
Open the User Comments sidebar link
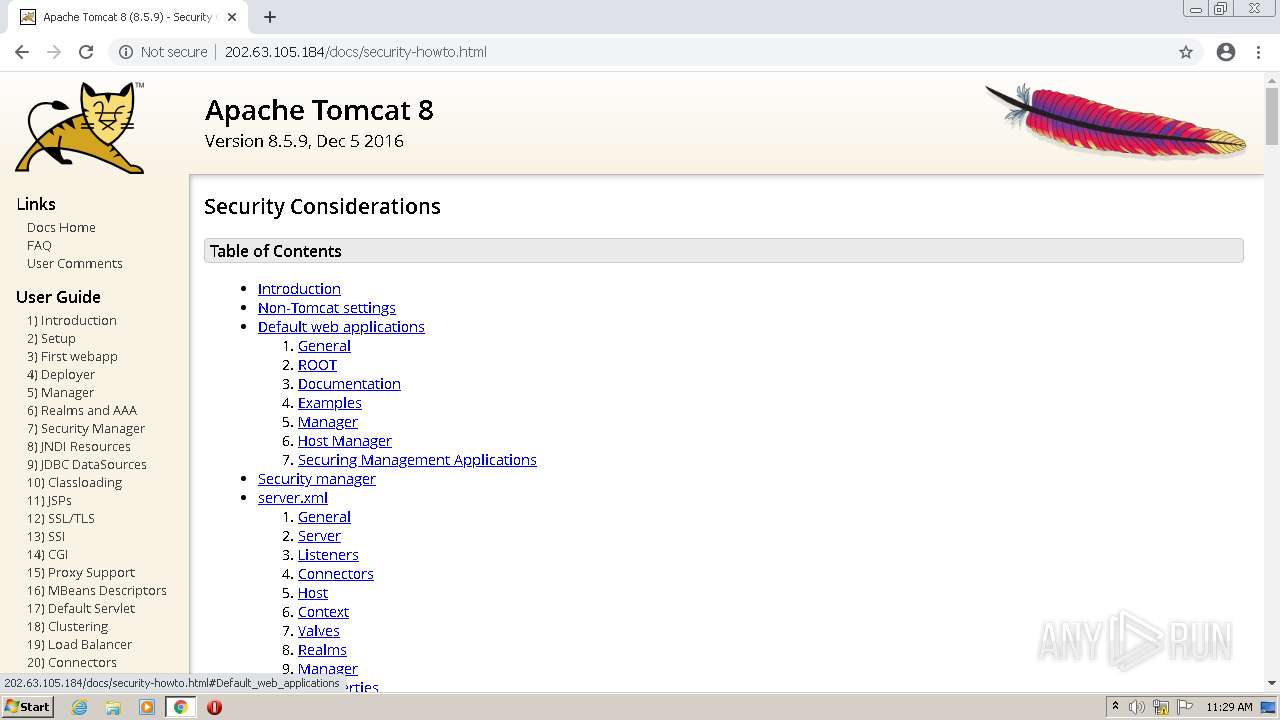(x=75, y=263)
